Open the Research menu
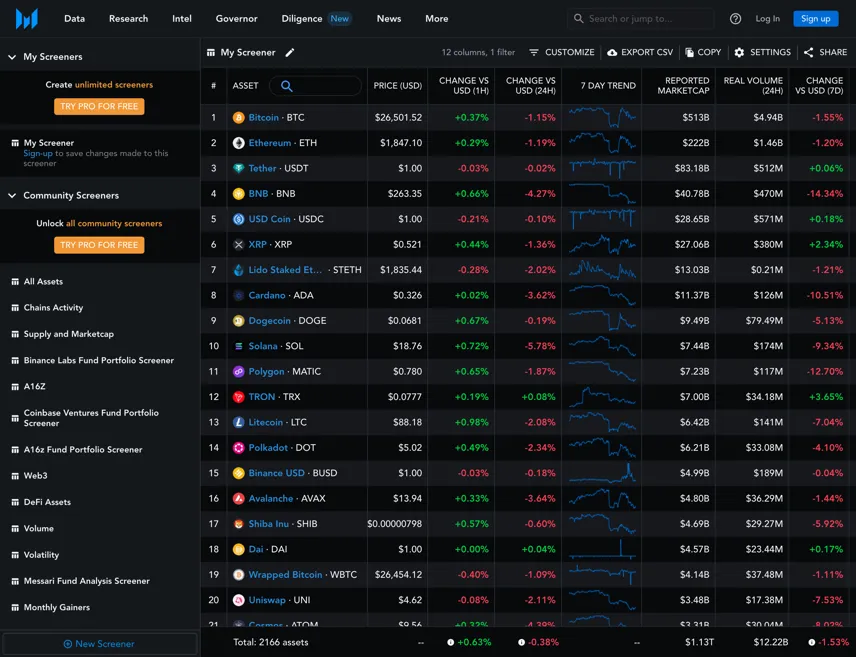Screen dimensions: 856x657 click(128, 19)
